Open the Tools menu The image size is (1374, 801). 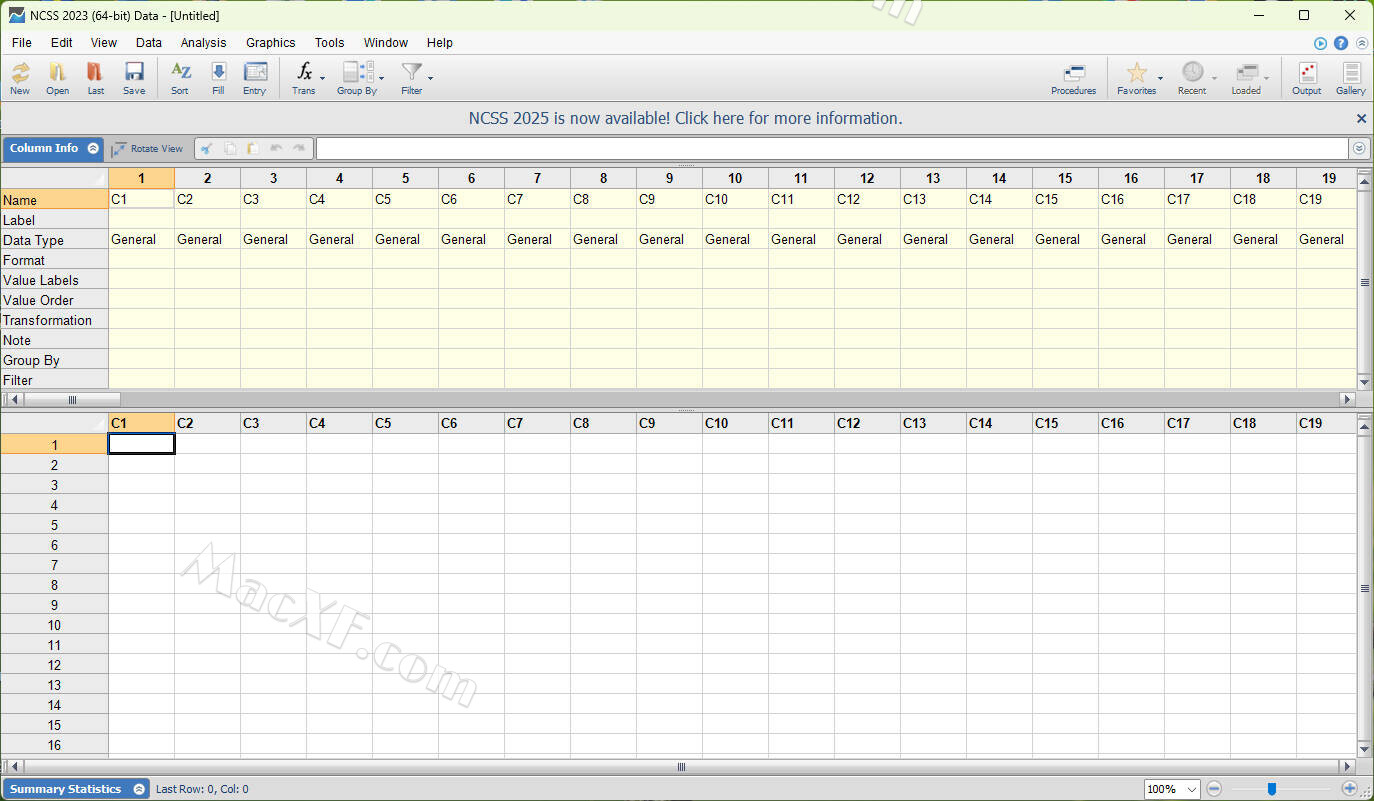coord(329,43)
